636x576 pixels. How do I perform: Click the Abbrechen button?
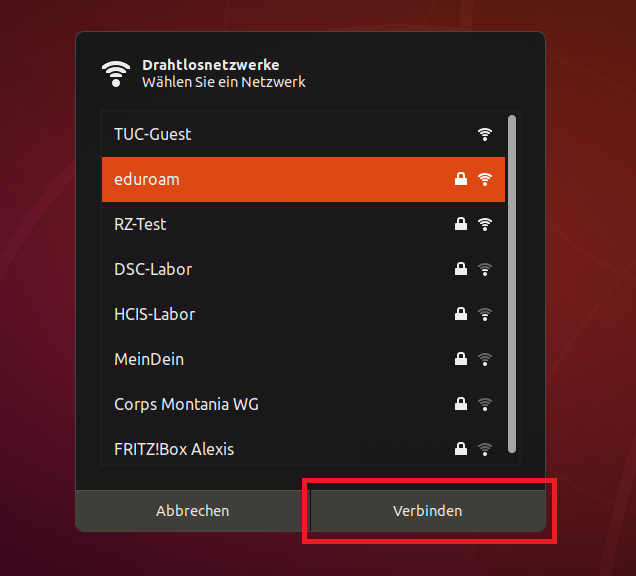pos(193,511)
